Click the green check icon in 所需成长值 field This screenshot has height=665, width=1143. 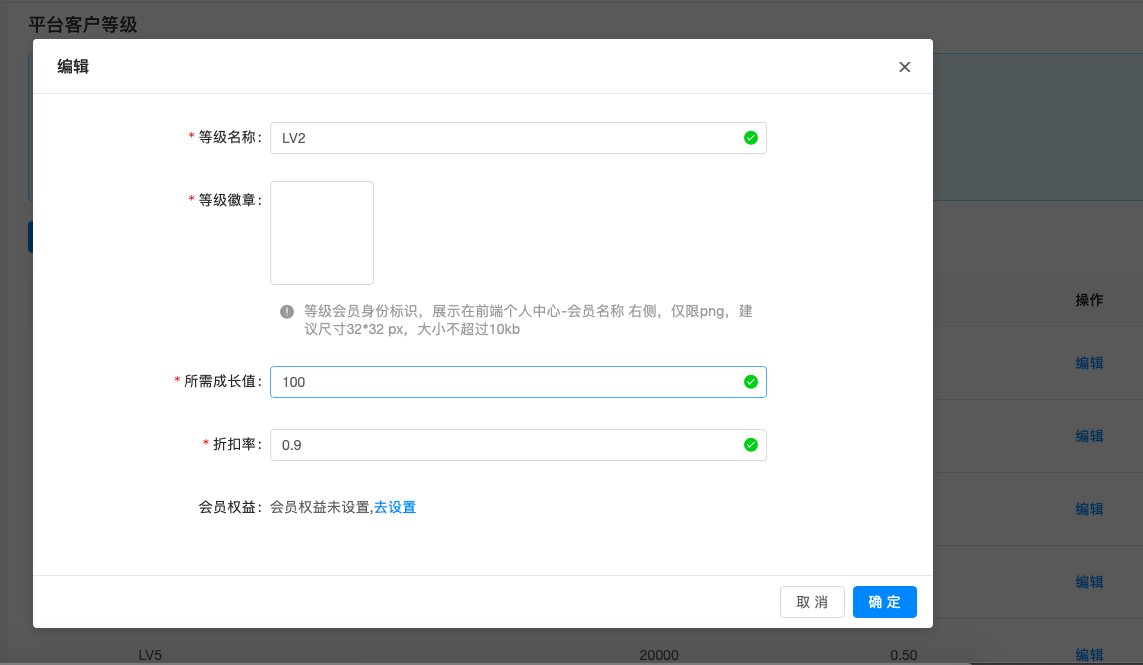tap(751, 382)
